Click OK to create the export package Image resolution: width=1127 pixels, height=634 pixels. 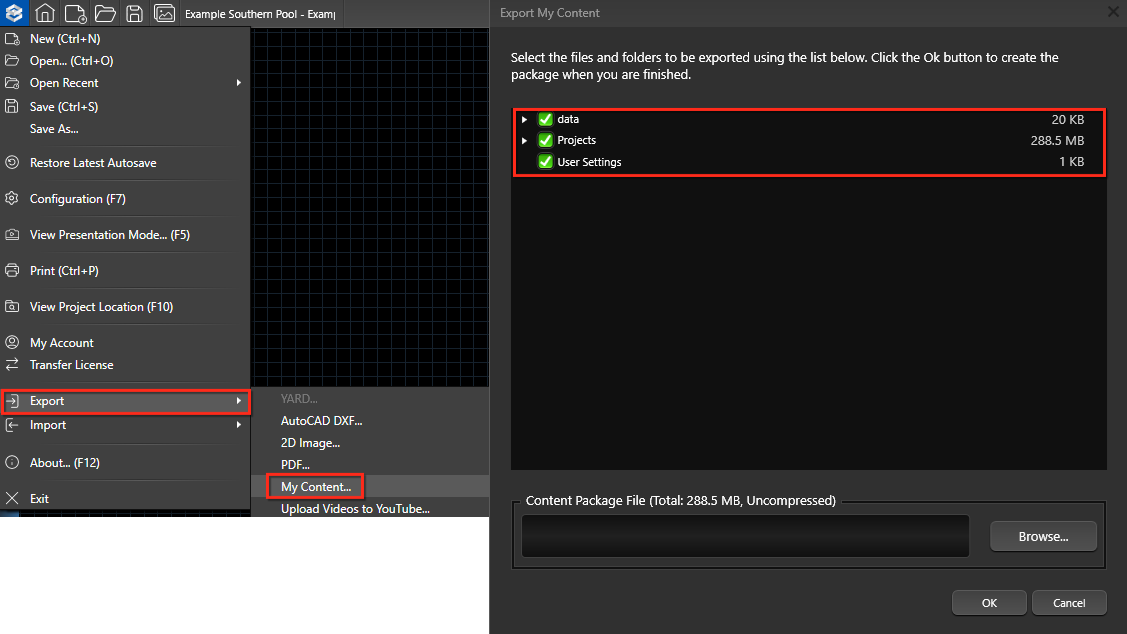tap(988, 602)
